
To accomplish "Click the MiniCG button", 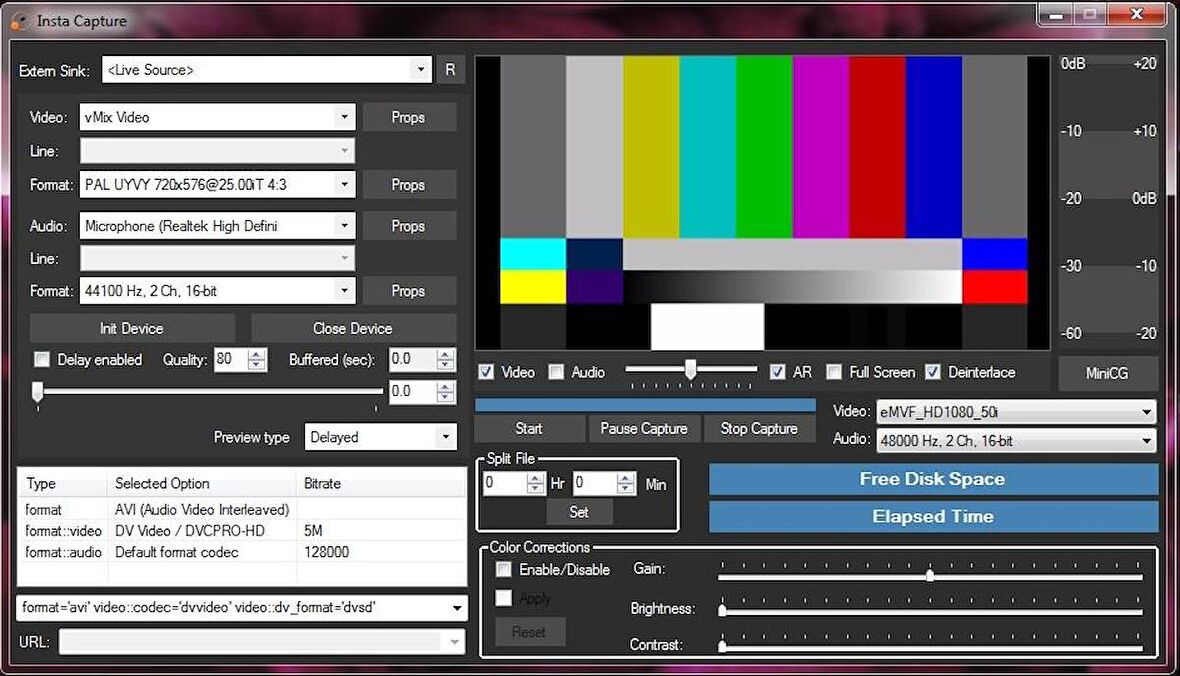I will pos(1107,373).
